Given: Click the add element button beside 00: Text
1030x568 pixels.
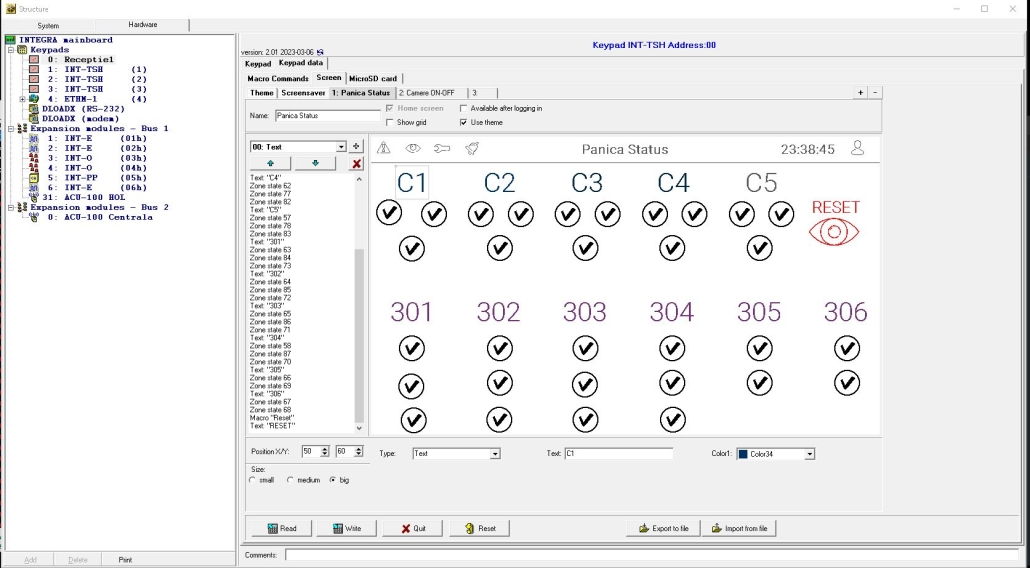Looking at the screenshot, I should click(x=356, y=147).
